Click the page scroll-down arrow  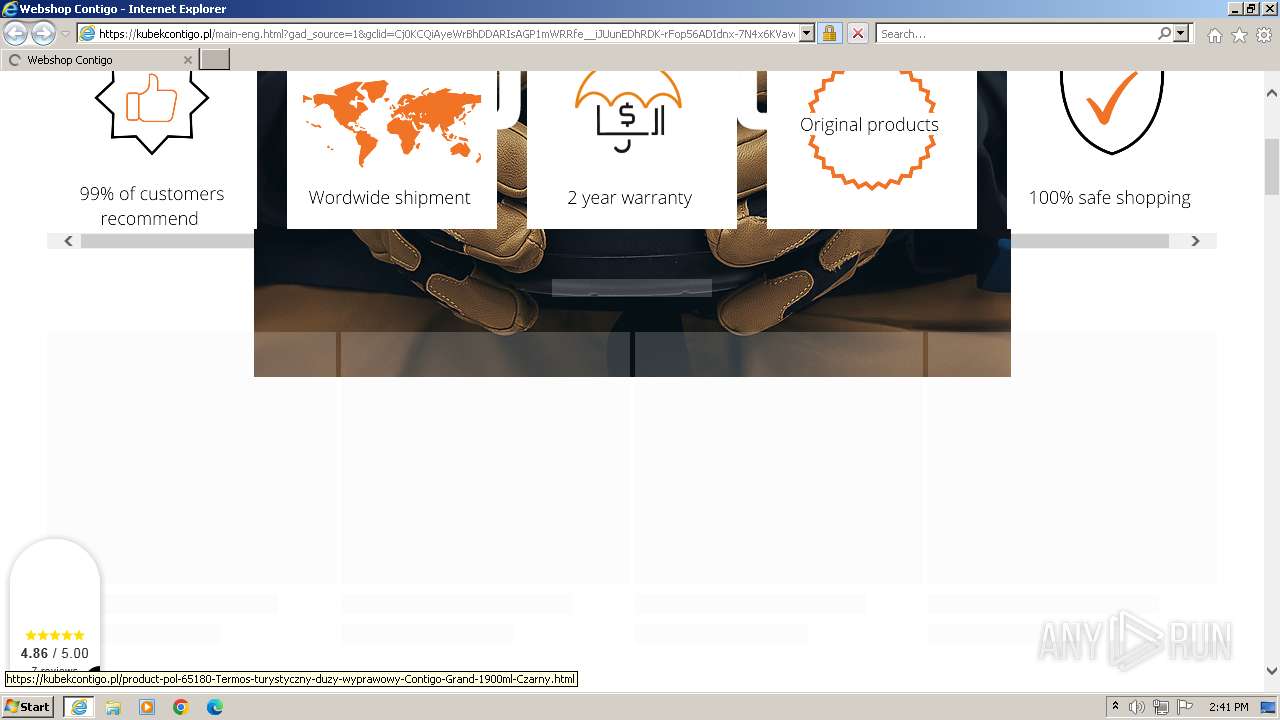[1271, 671]
